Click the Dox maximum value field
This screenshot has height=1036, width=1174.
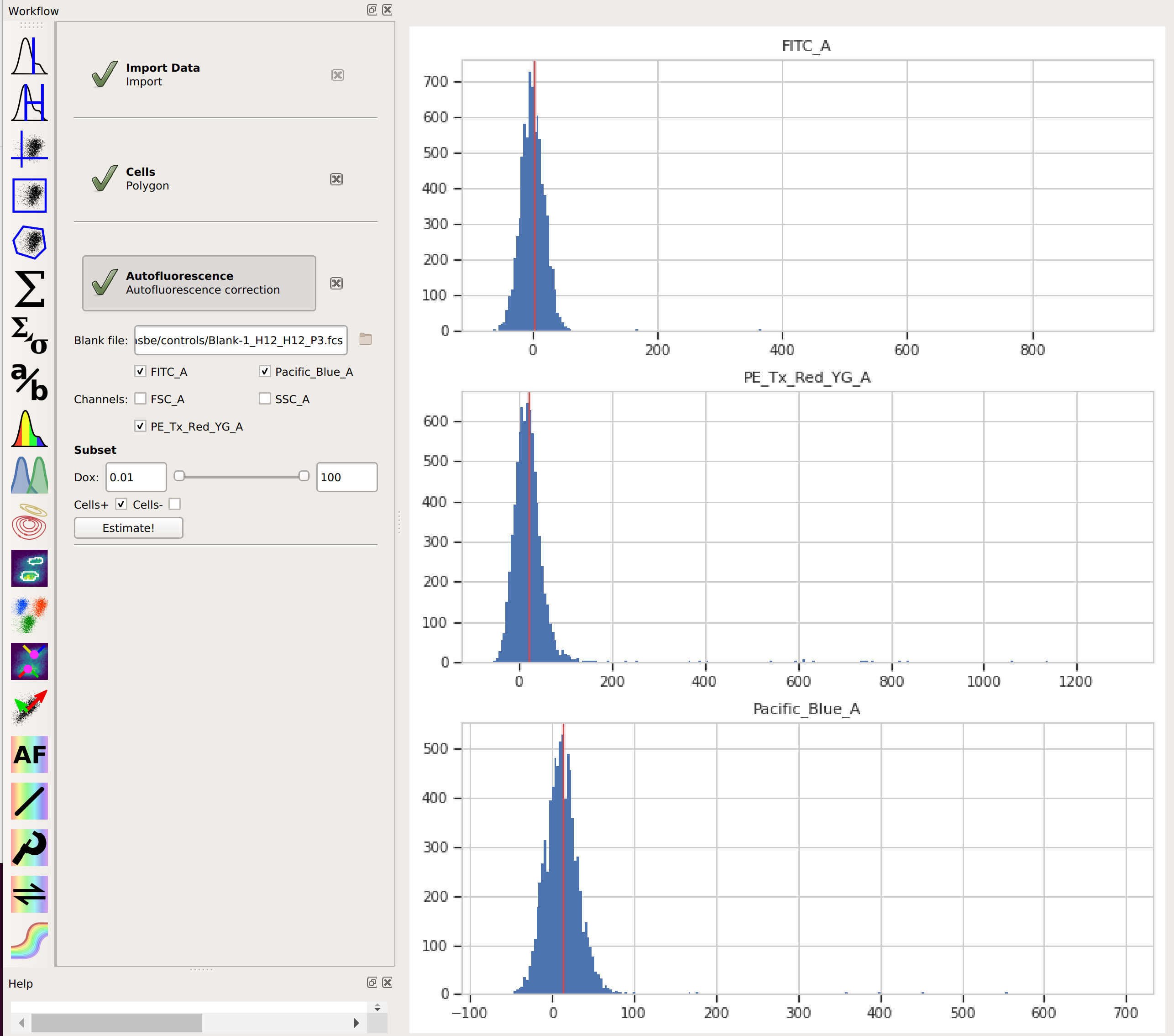[347, 477]
